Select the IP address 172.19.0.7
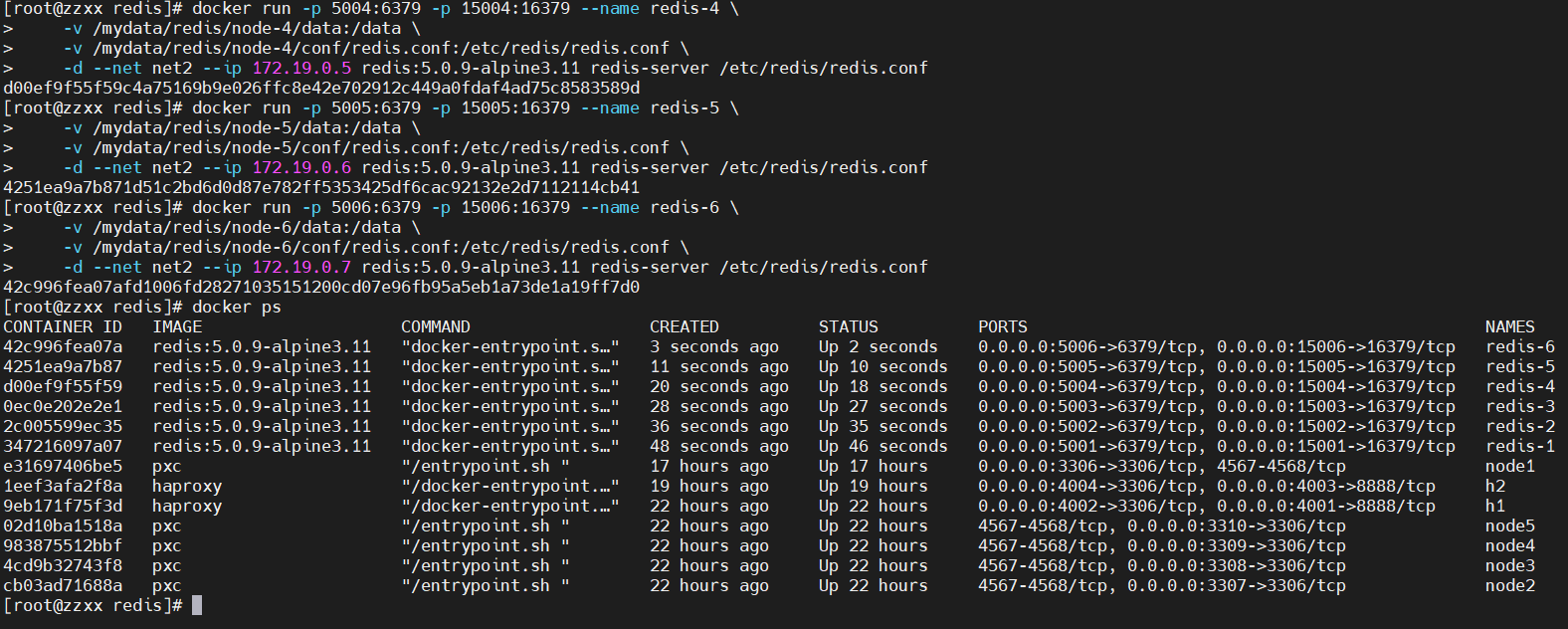Screen dimensions: 1568x629 pyautogui.click(x=301, y=267)
